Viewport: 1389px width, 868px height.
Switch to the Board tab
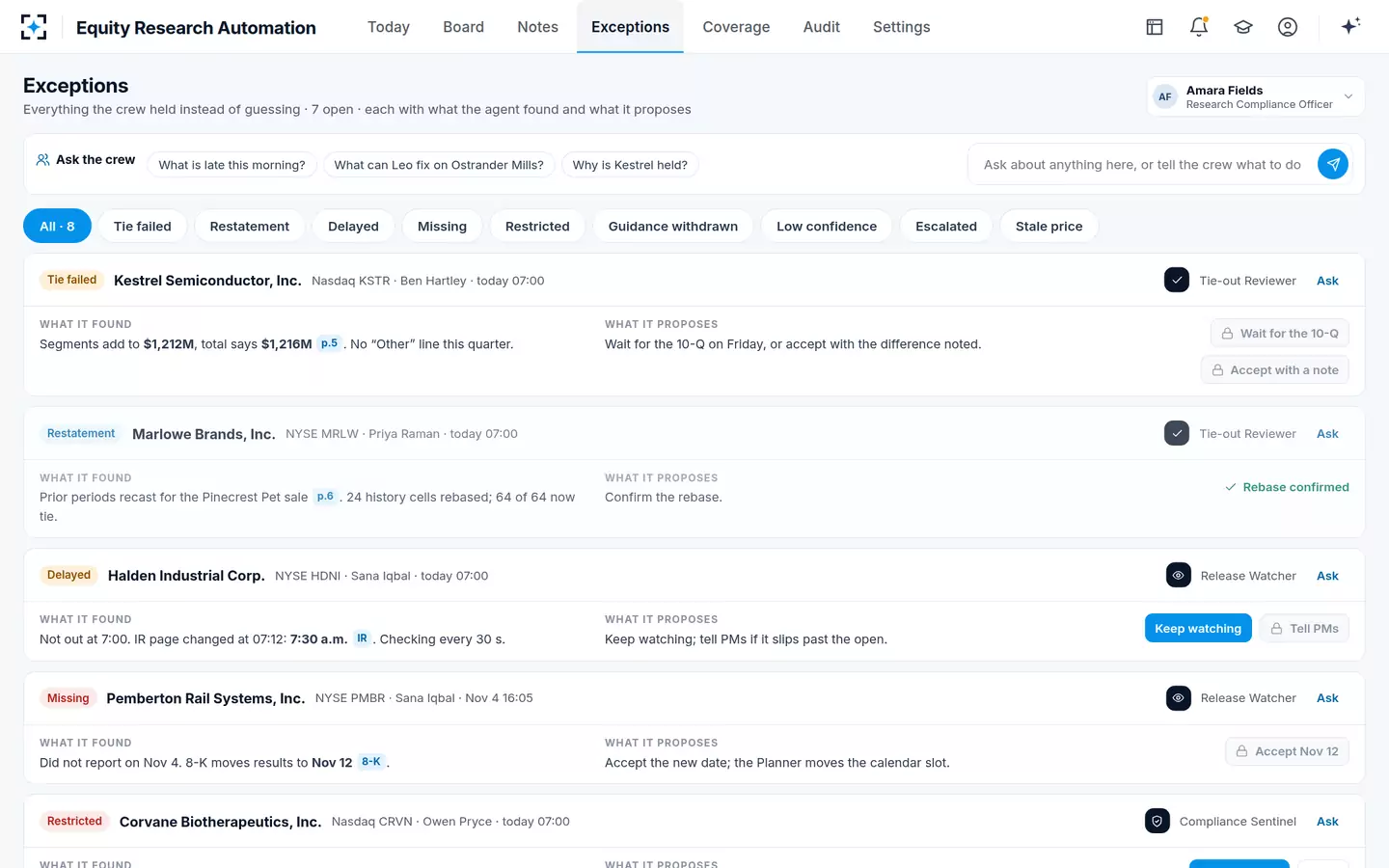click(464, 27)
